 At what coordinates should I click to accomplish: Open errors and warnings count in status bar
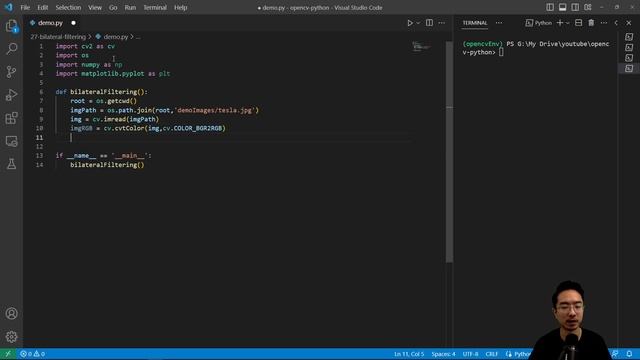click(33, 354)
